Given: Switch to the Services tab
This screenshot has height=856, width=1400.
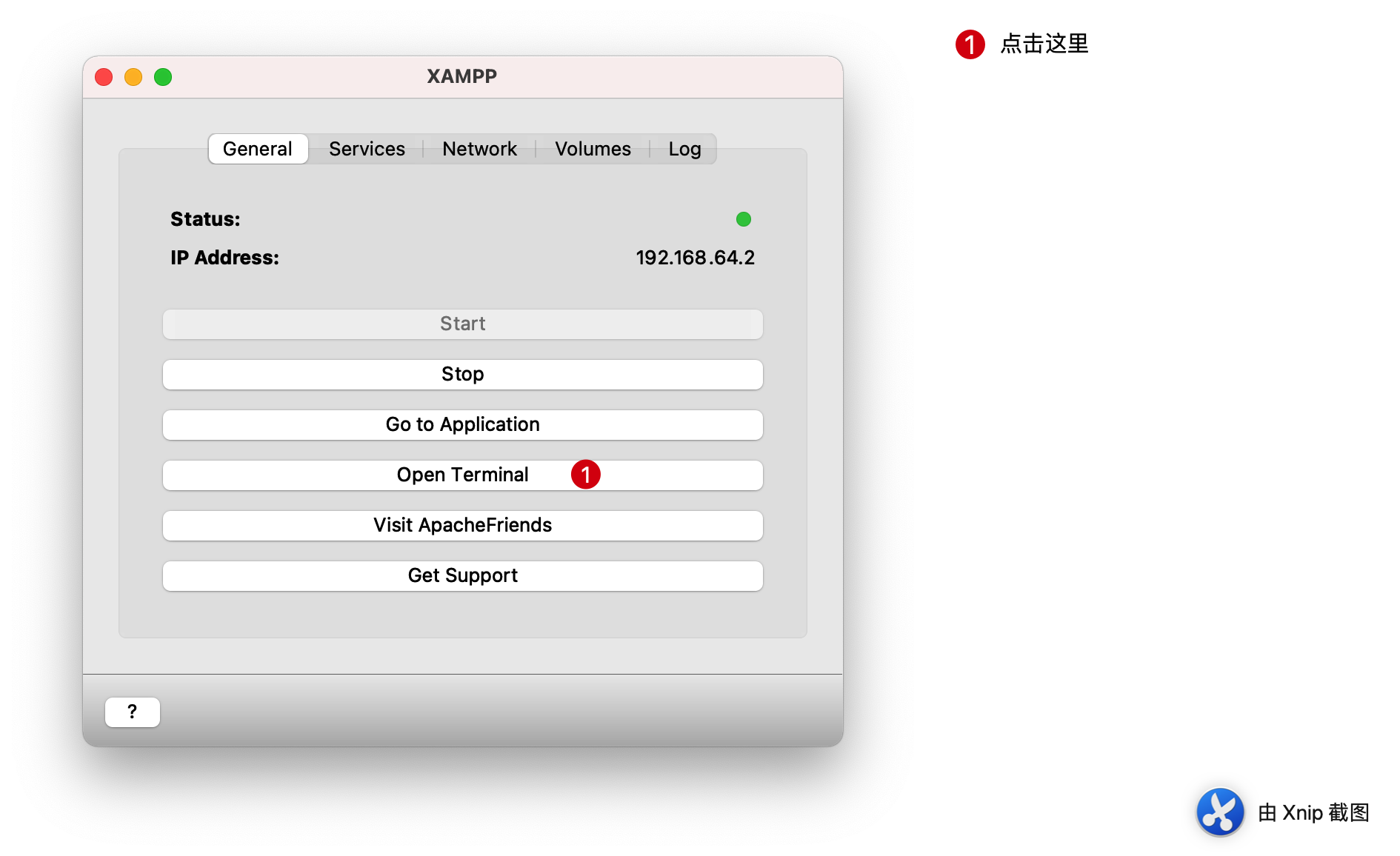Looking at the screenshot, I should point(367,149).
